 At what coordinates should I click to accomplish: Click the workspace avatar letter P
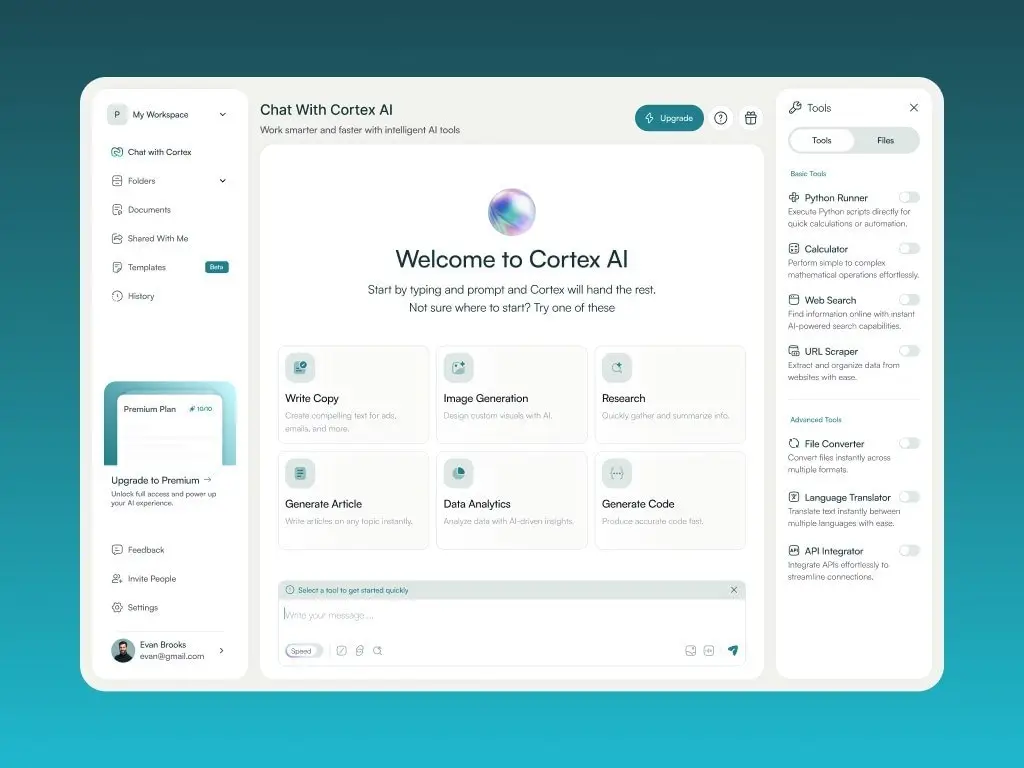coord(117,114)
